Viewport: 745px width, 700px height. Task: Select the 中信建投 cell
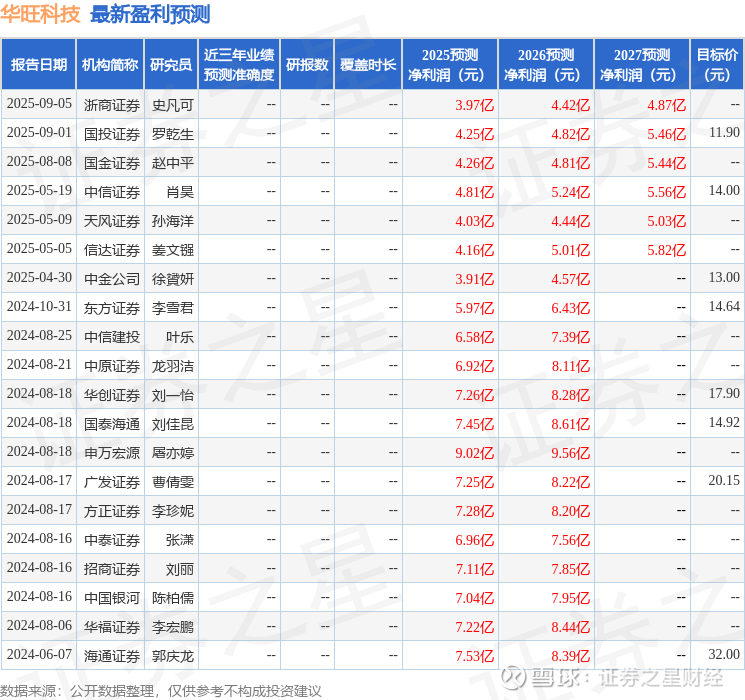tap(112, 337)
